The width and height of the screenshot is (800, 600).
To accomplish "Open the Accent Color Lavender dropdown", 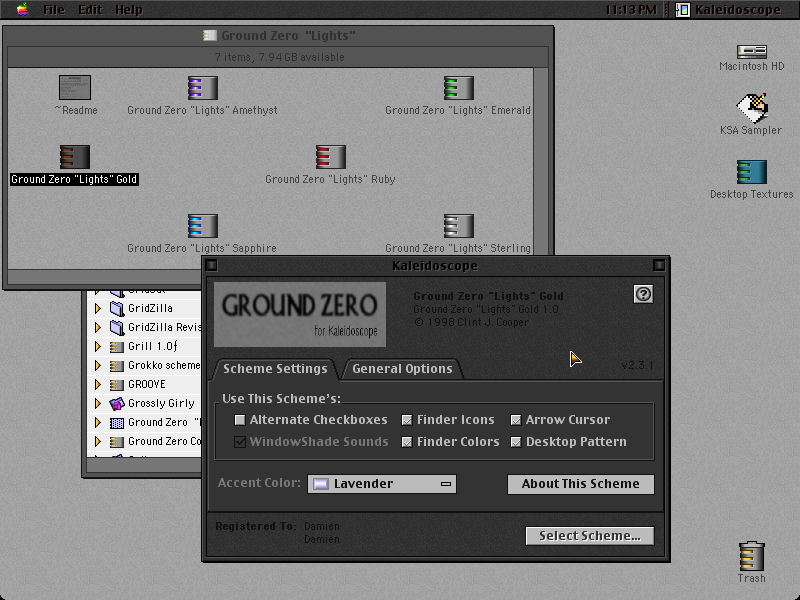I will tap(382, 484).
